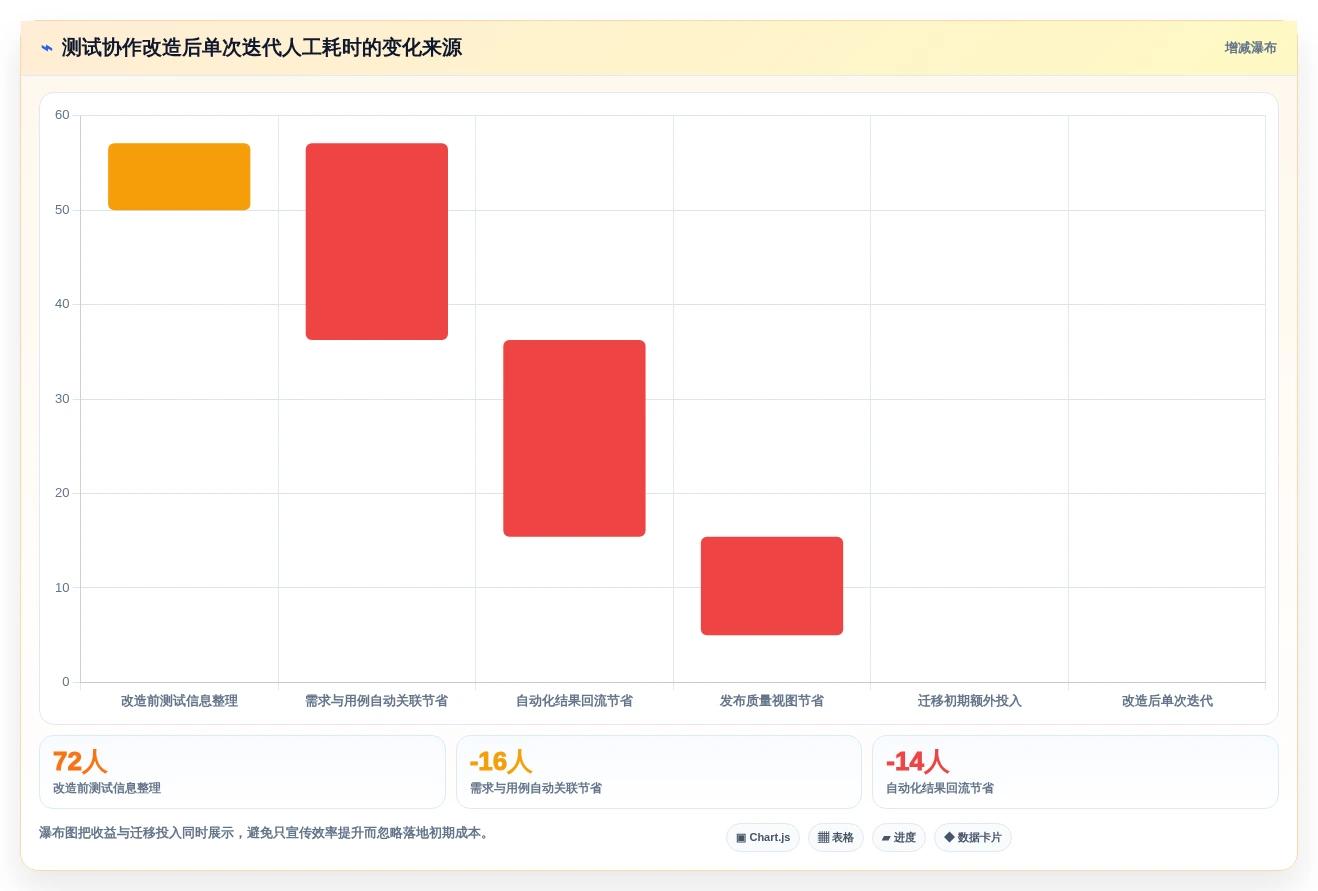The image size is (1318, 891).
Task: Click axis label 需求与用例自动关联节省
Action: click(x=377, y=701)
